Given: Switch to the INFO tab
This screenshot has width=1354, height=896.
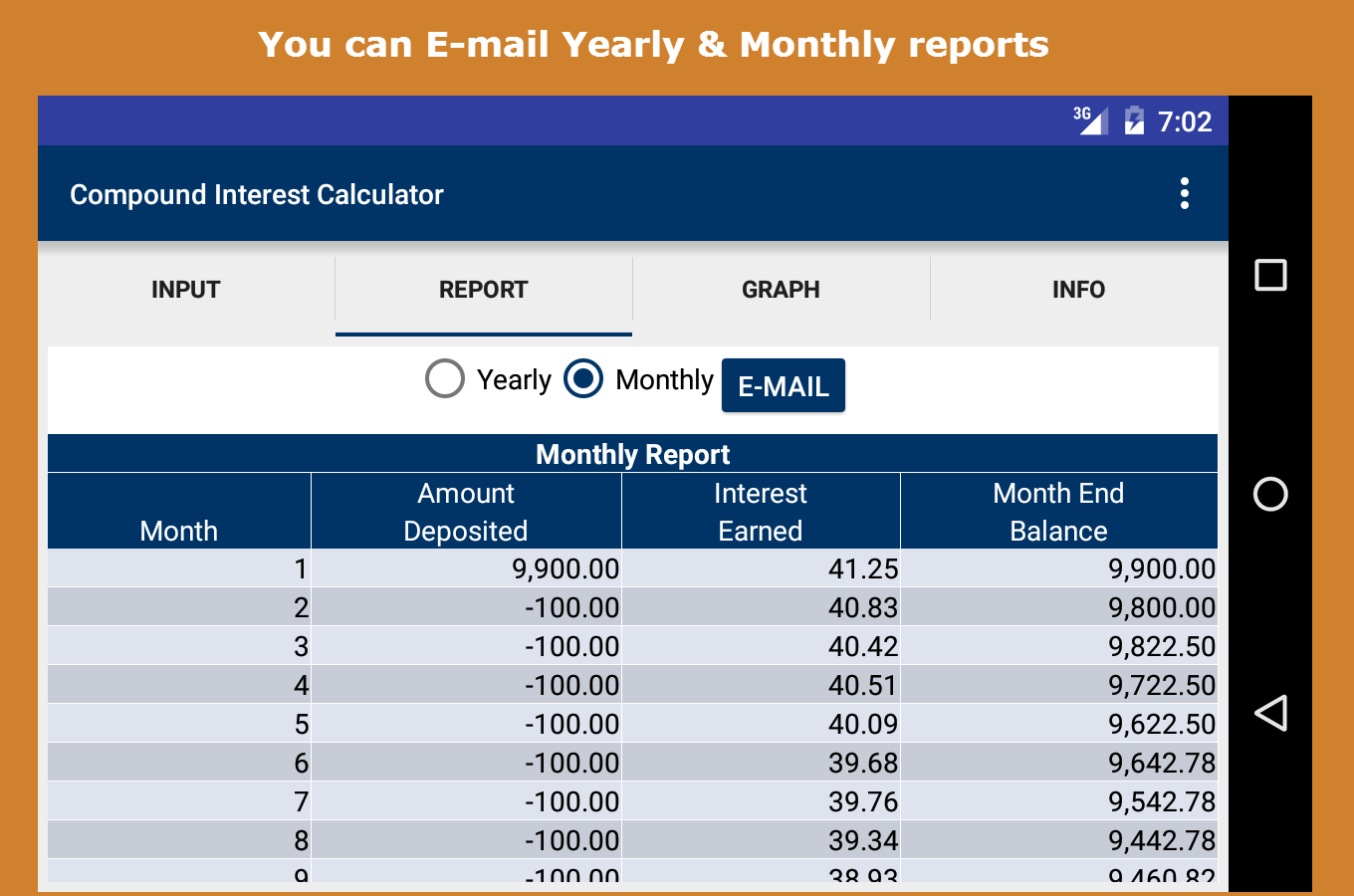Looking at the screenshot, I should pos(1079,290).
